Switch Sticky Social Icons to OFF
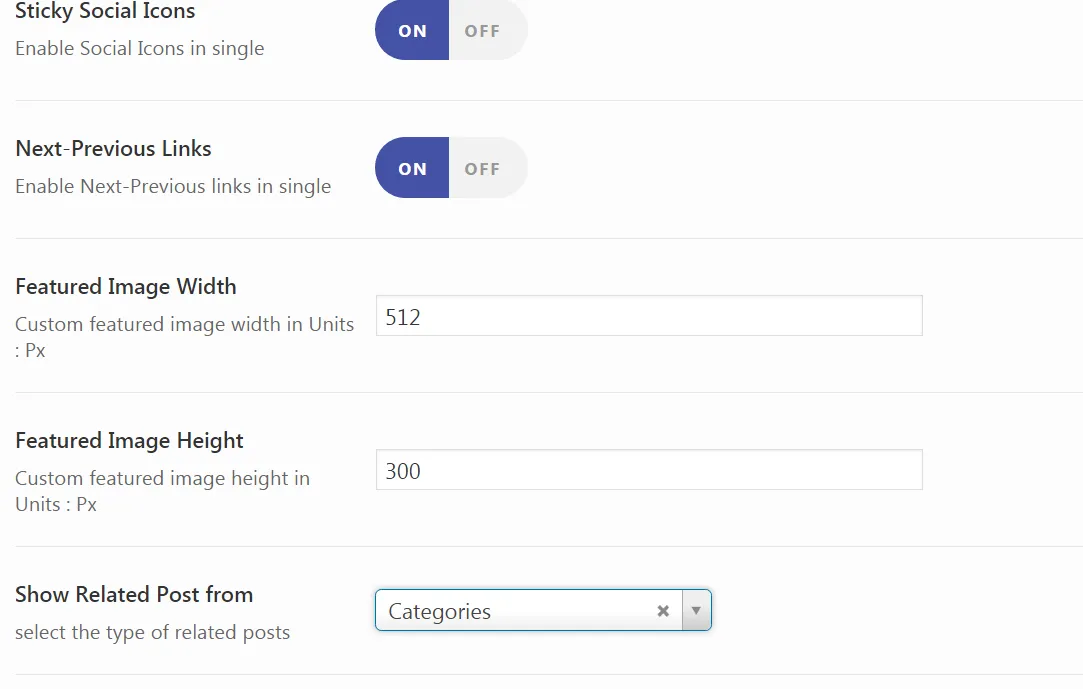Screen dimensions: 1083x689 483,31
